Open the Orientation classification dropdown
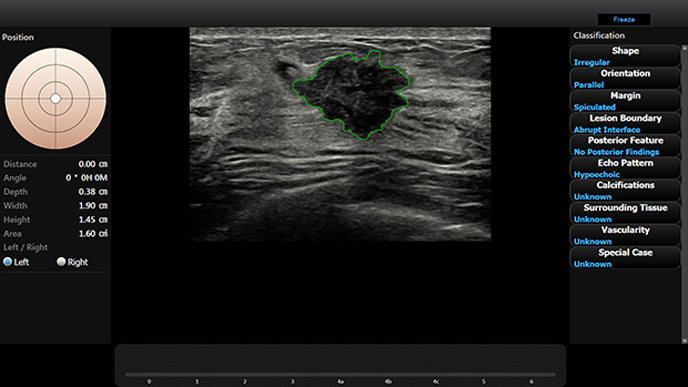688x387 pixels. [x=625, y=78]
